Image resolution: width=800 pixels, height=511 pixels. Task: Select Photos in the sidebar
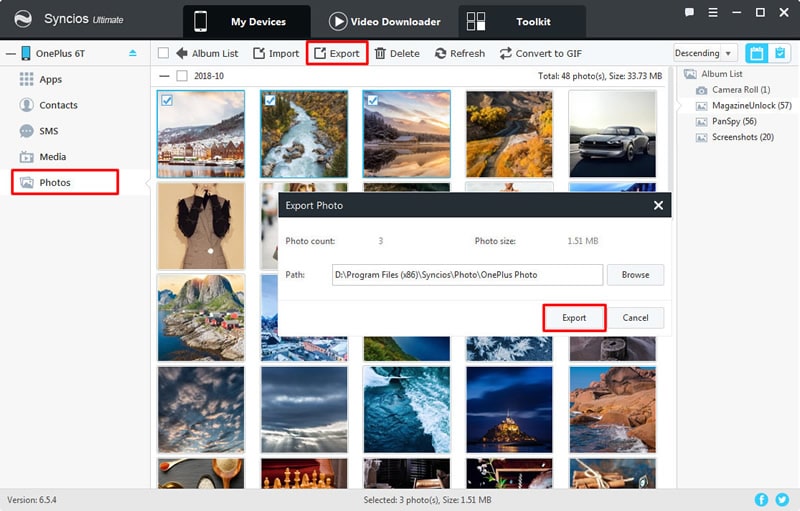pyautogui.click(x=65, y=182)
